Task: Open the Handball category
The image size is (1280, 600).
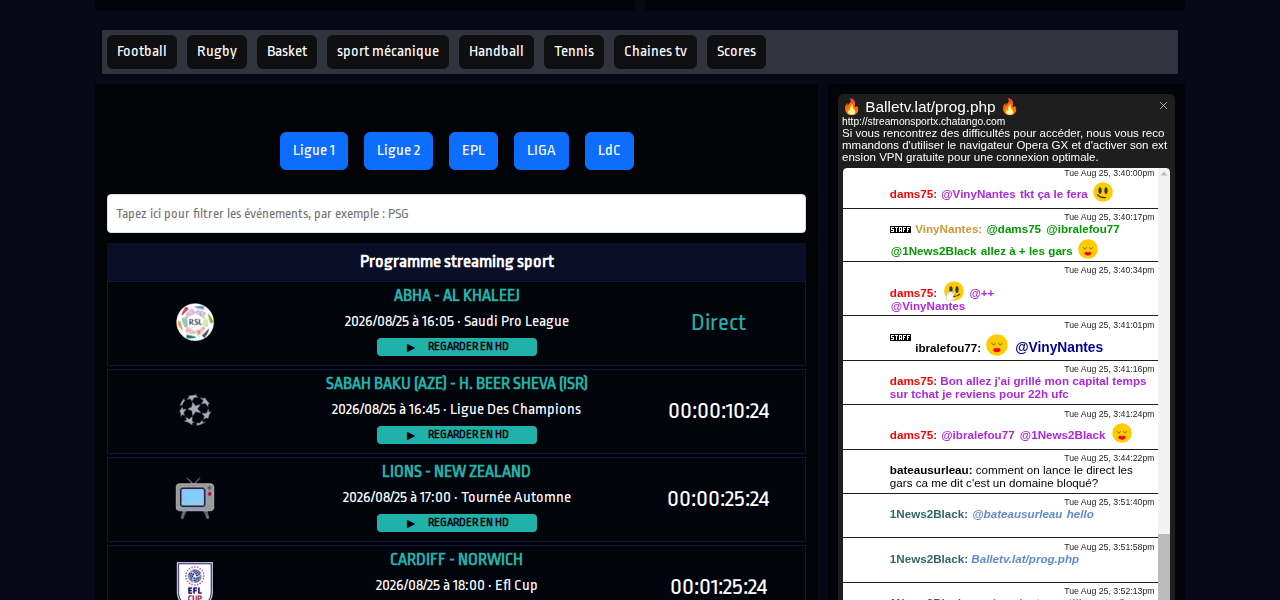Action: tap(496, 52)
